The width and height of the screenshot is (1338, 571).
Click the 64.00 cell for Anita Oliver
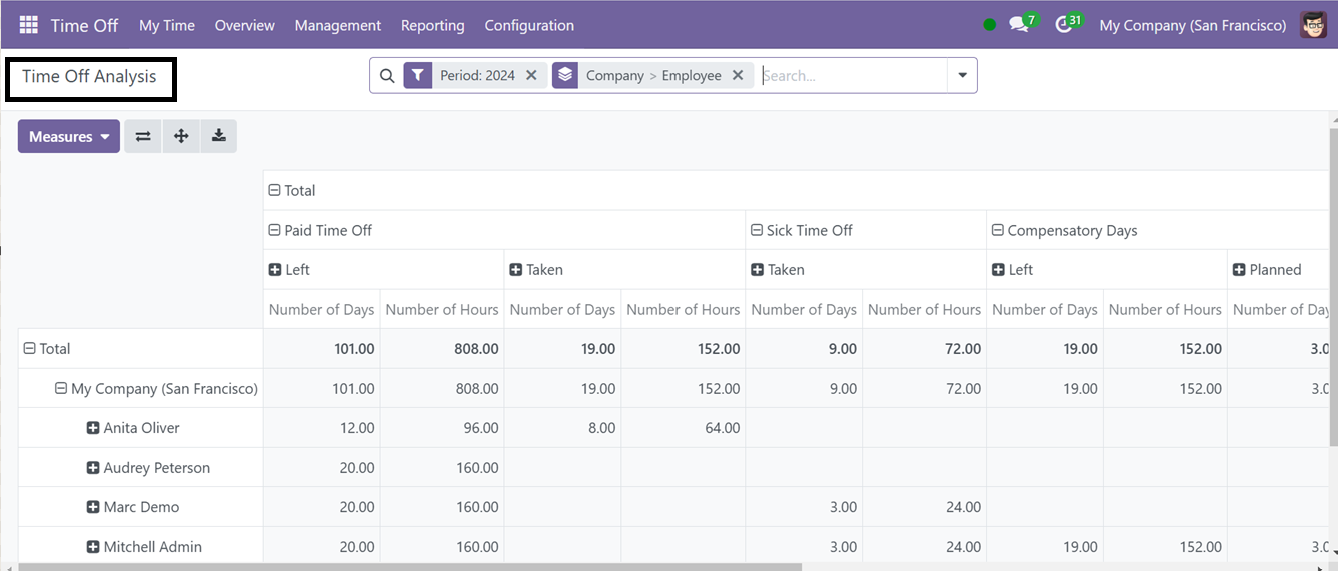click(683, 428)
